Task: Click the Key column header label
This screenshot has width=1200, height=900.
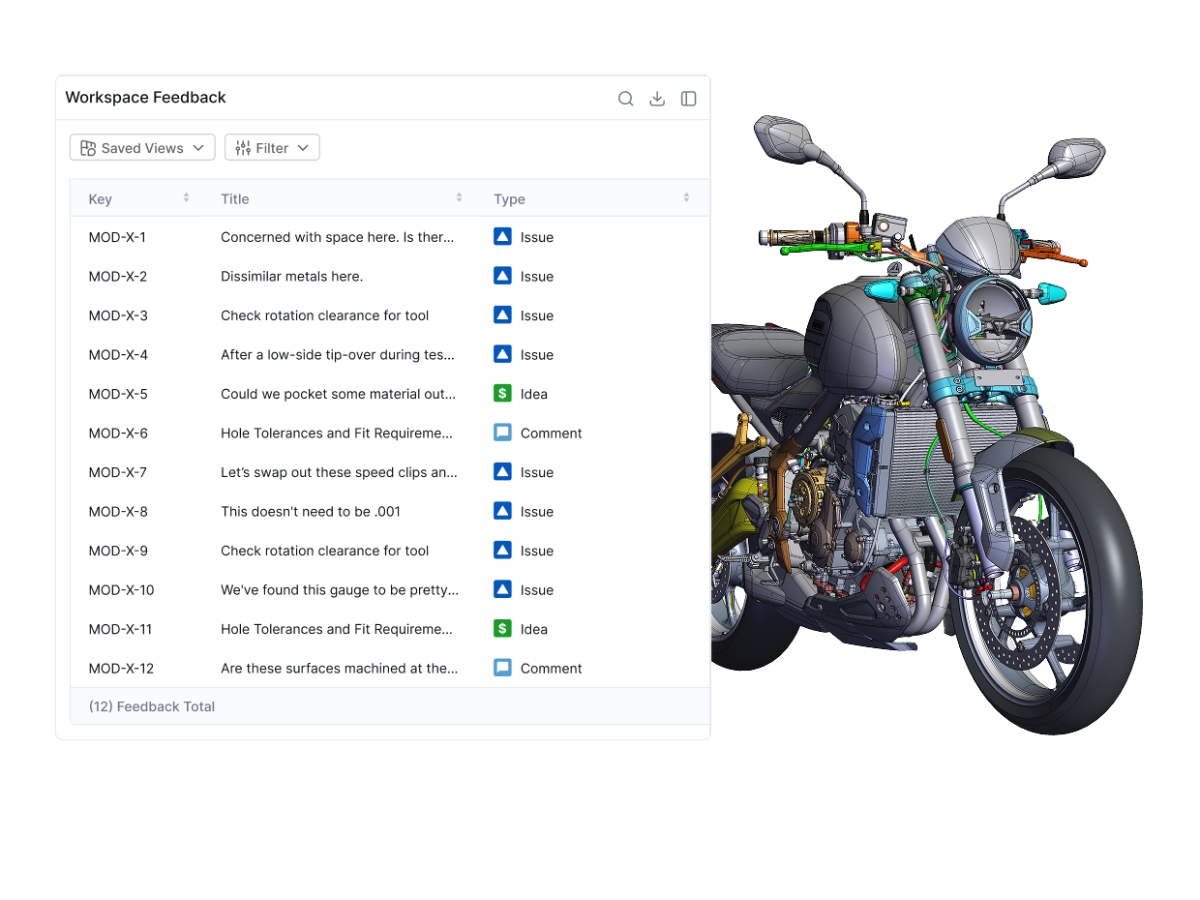Action: 100,199
